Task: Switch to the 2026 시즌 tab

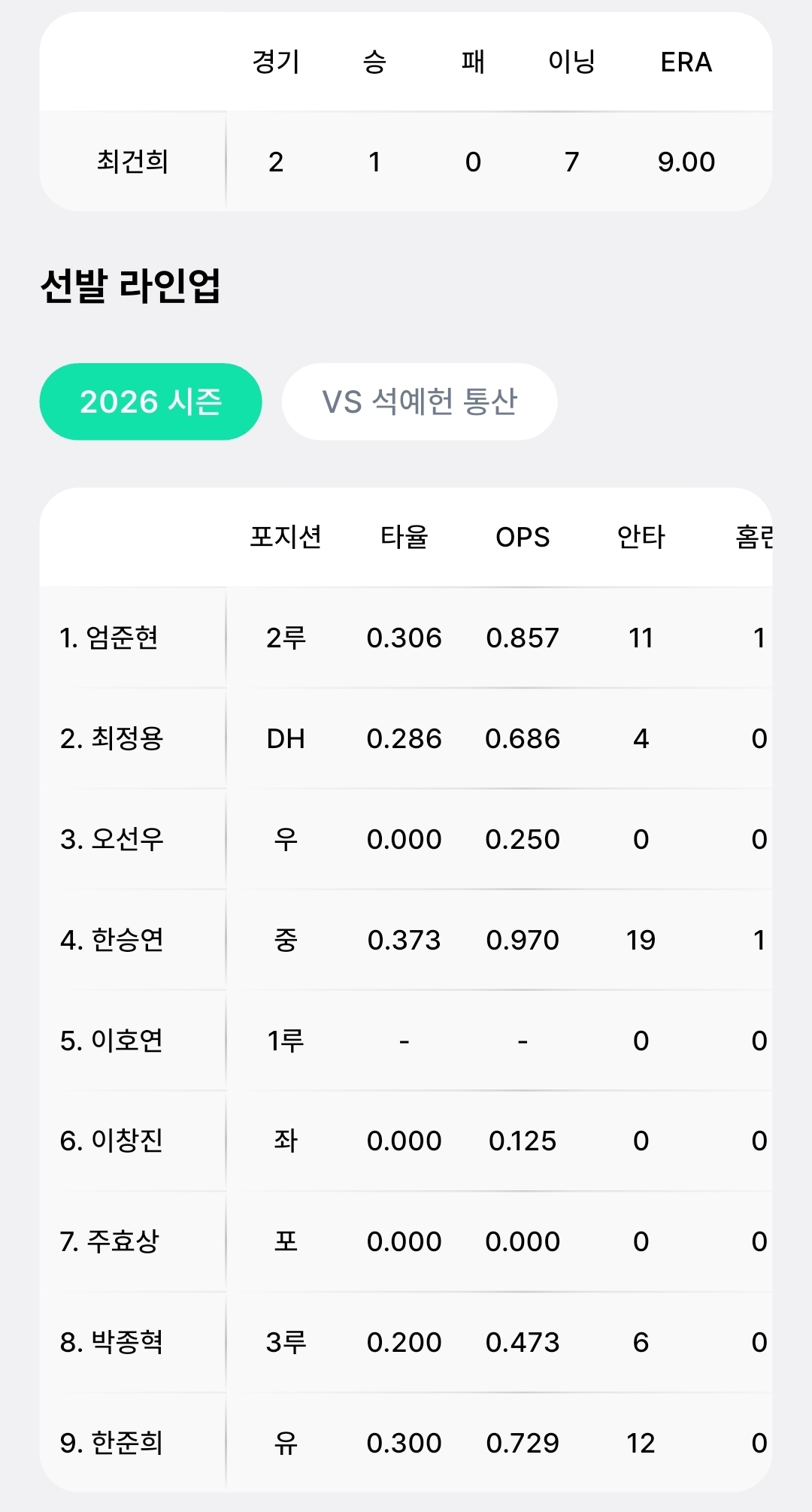Action: pos(150,401)
